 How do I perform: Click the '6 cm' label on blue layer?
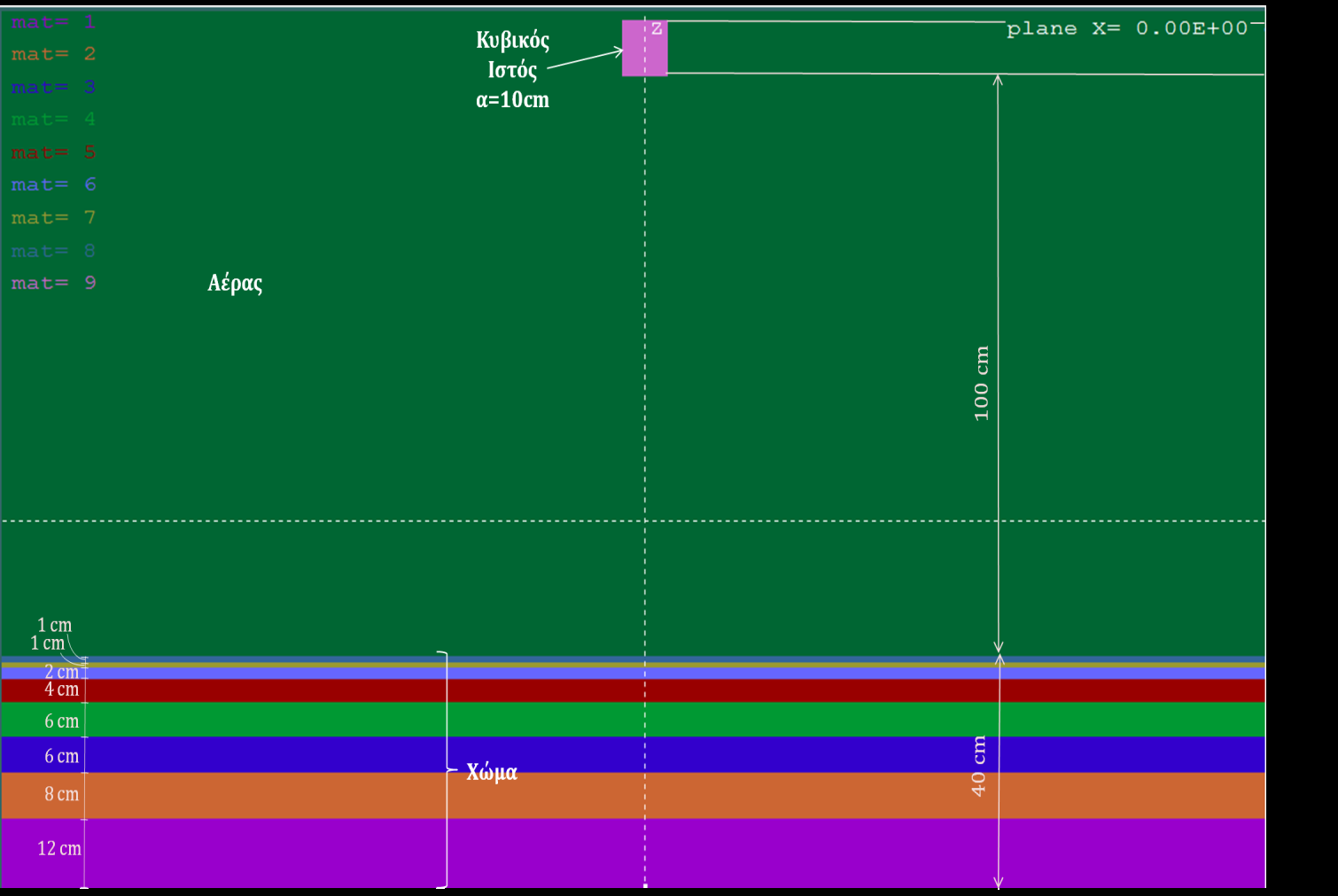pos(61,756)
